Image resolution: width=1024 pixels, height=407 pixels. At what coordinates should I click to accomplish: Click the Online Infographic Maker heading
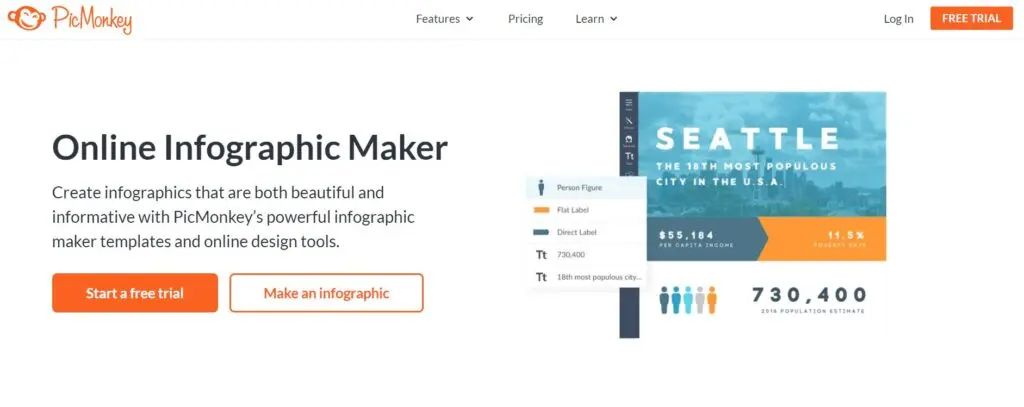point(250,148)
